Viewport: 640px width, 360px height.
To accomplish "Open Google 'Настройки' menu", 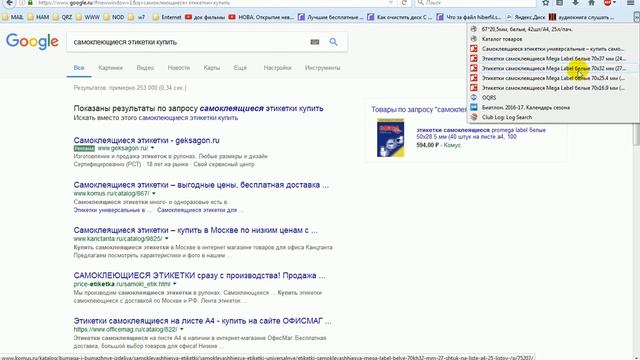I will point(278,68).
